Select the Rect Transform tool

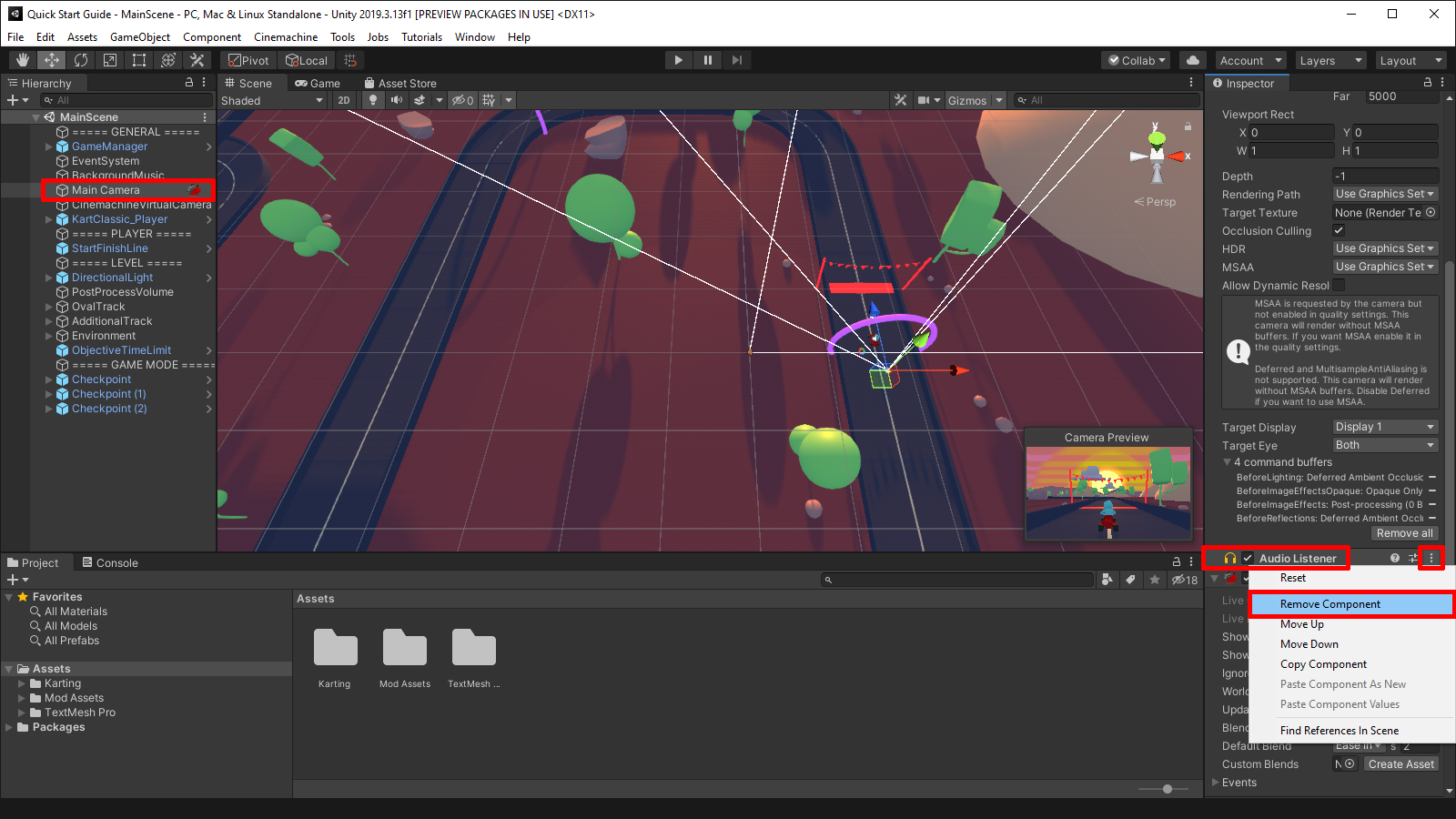click(139, 60)
